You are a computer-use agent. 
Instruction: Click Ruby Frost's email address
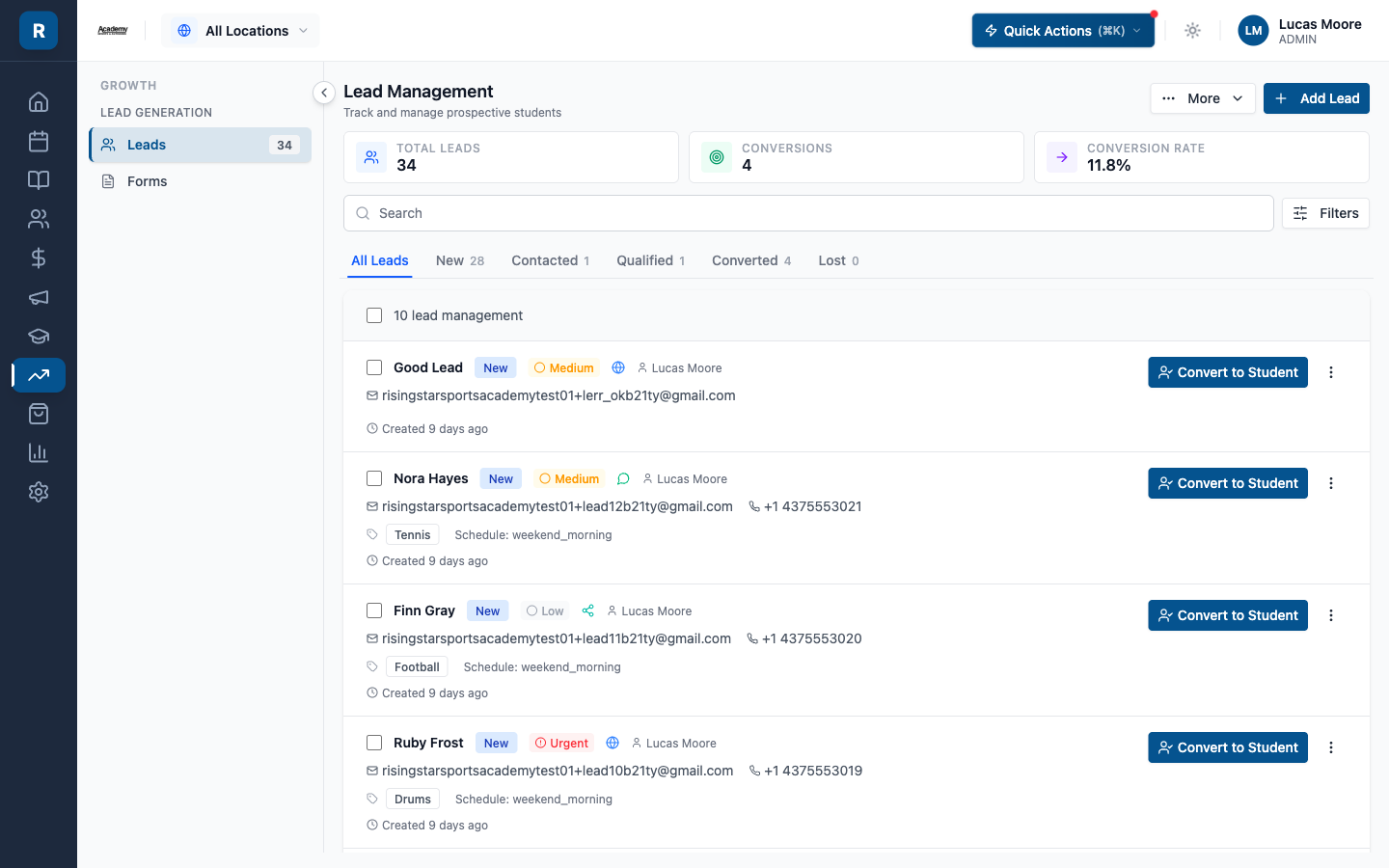pyautogui.click(x=558, y=771)
